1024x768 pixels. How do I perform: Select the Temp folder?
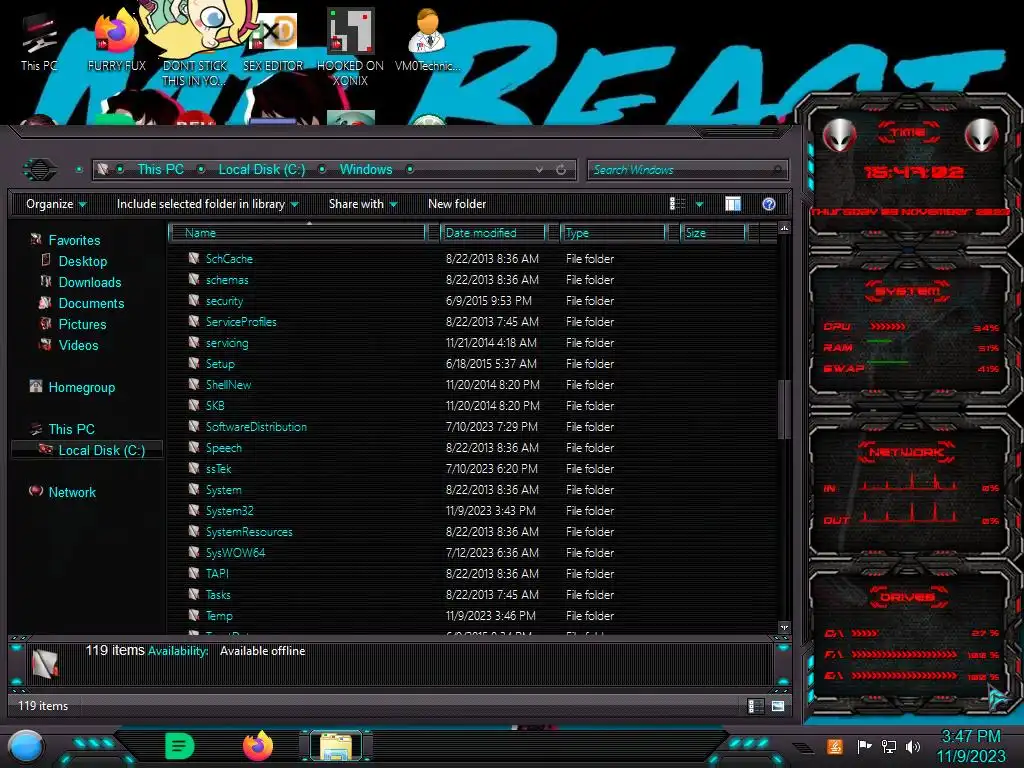(x=219, y=615)
